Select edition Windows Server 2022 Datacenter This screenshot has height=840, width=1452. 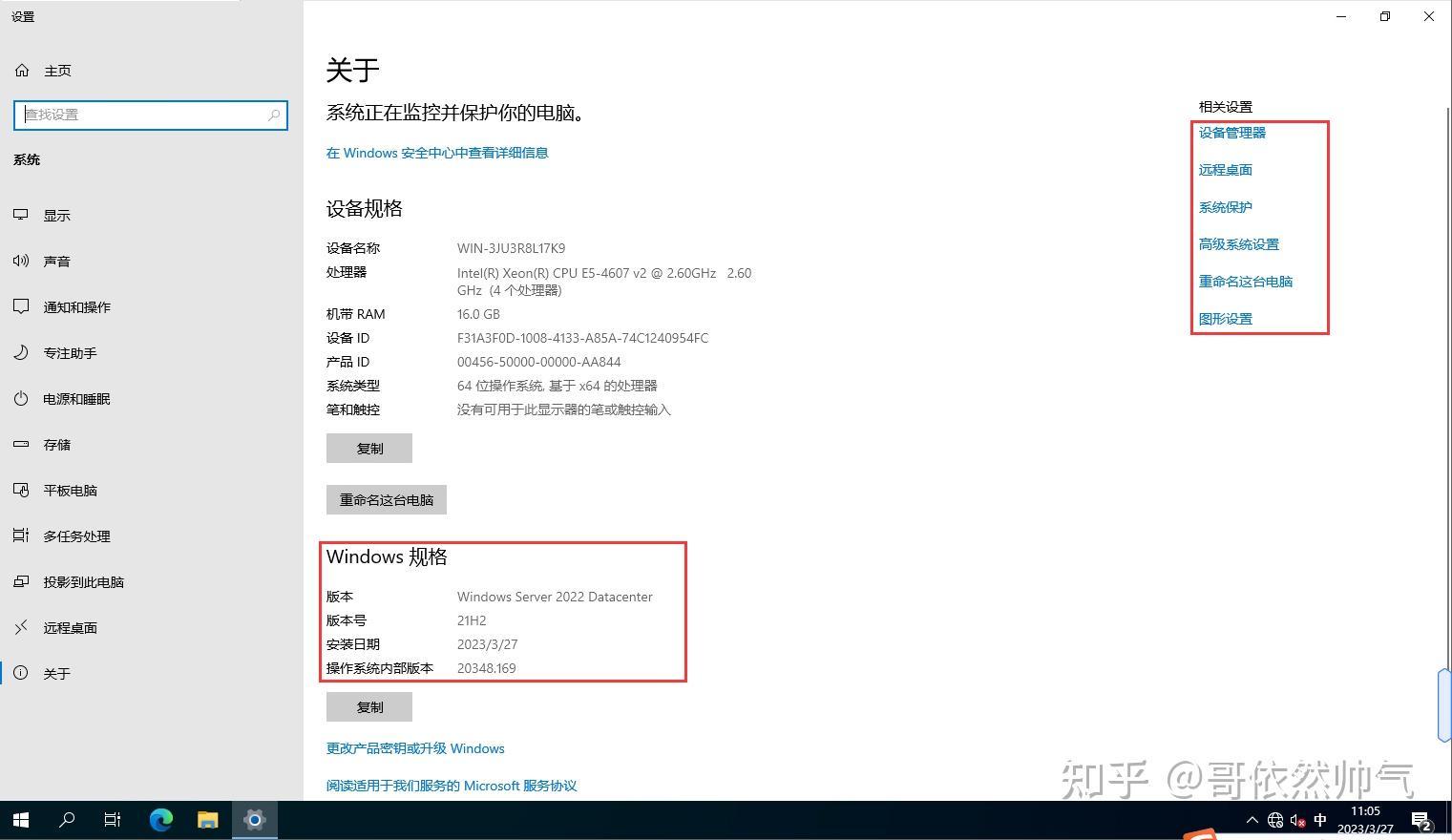click(555, 597)
